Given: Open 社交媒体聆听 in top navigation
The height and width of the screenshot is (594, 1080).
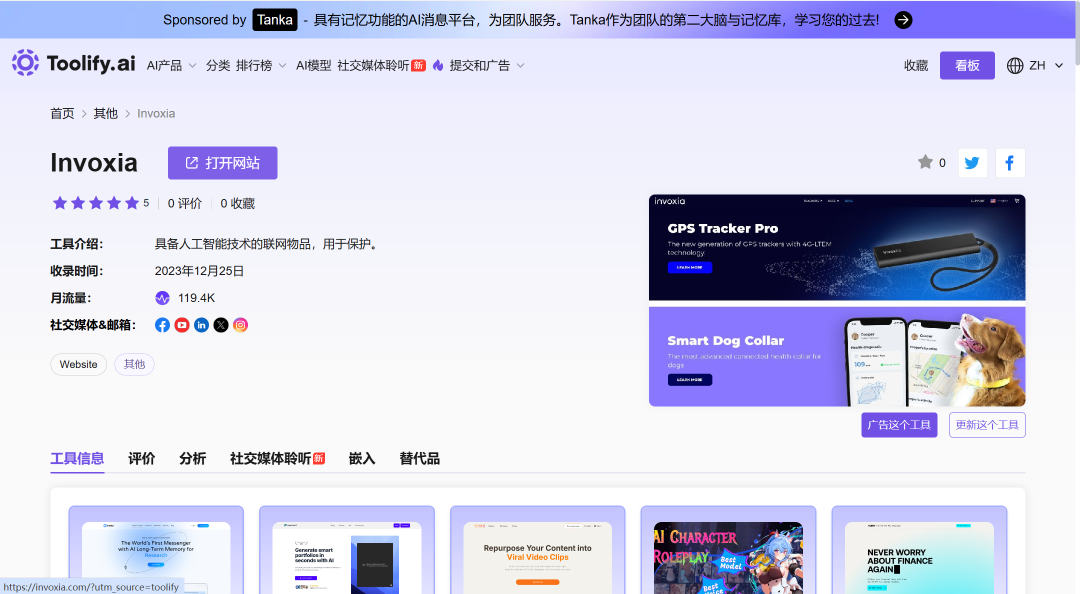Looking at the screenshot, I should click(381, 65).
